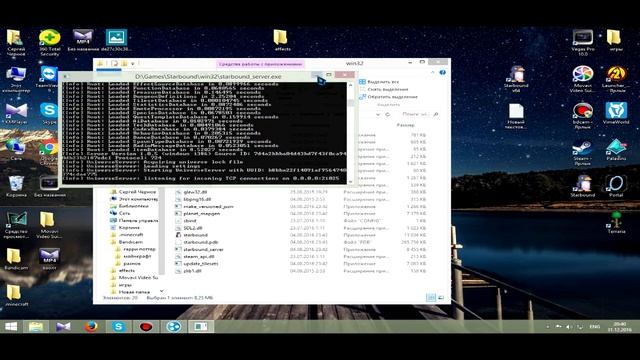Open the игры folder on the desktop

pos(615,40)
